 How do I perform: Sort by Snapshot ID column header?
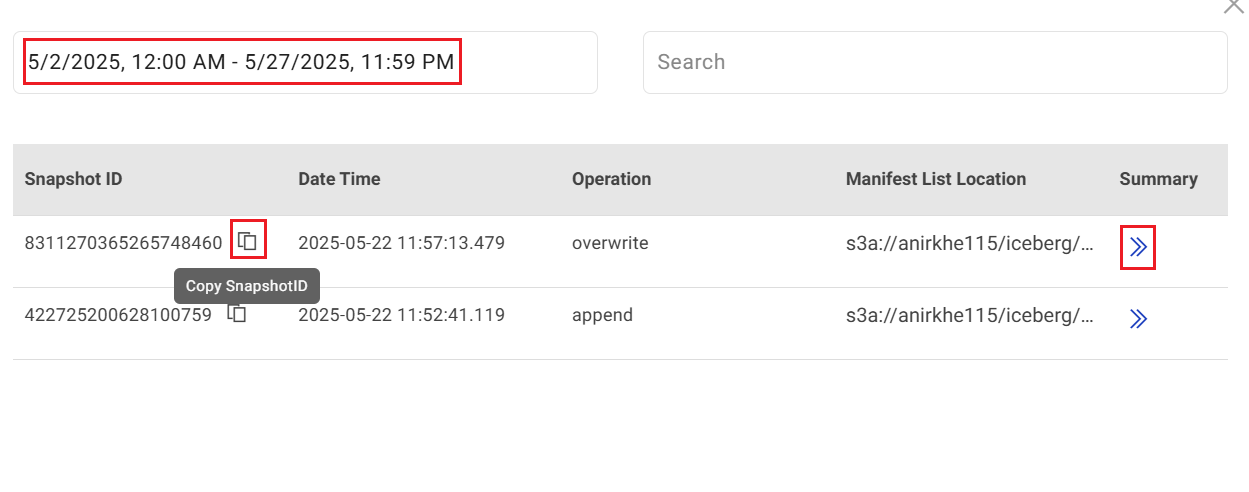pyautogui.click(x=73, y=179)
